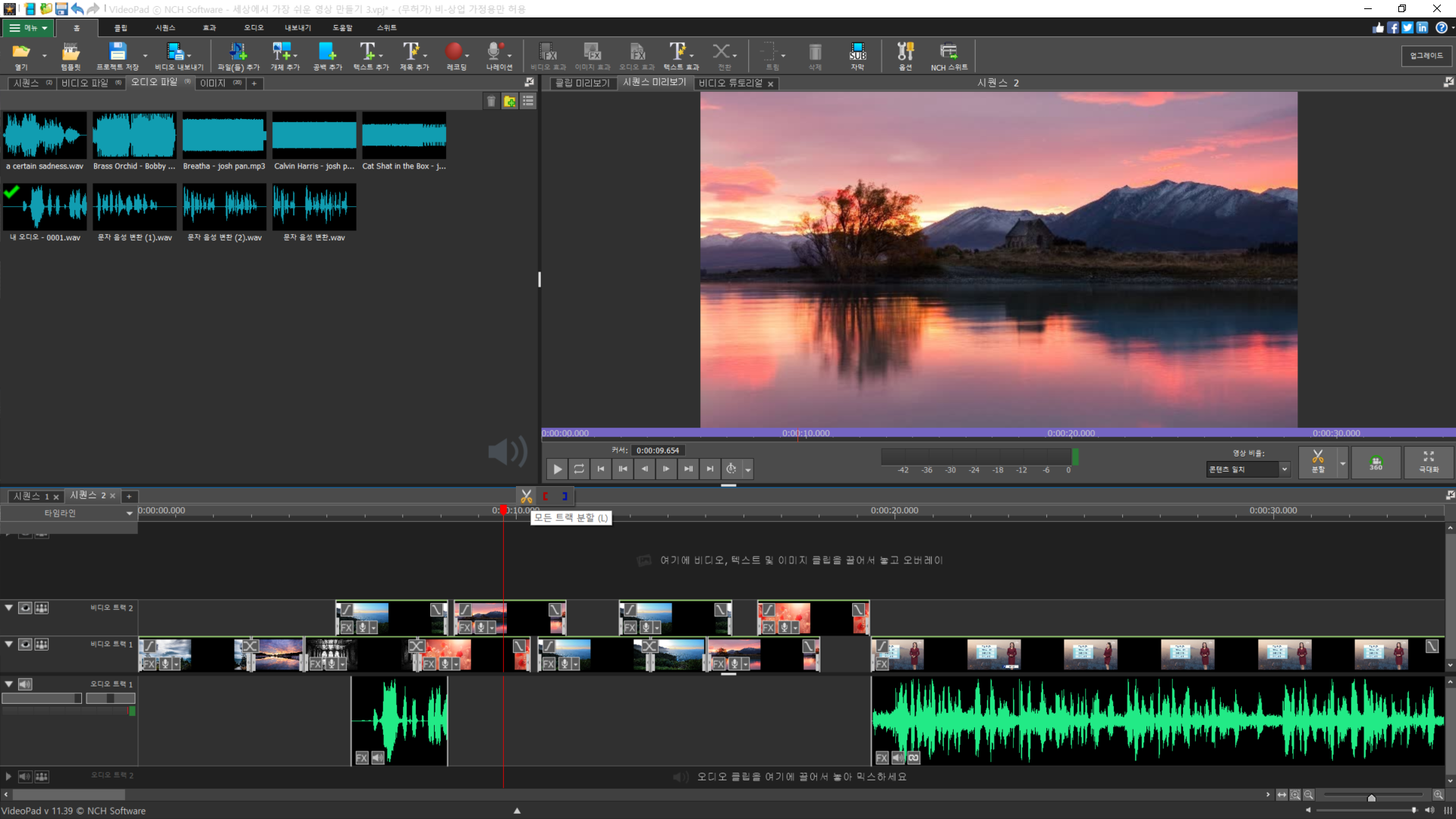Toggle speaker icon on short audio clip
Screen dimensions: 1456x819
tap(378, 758)
